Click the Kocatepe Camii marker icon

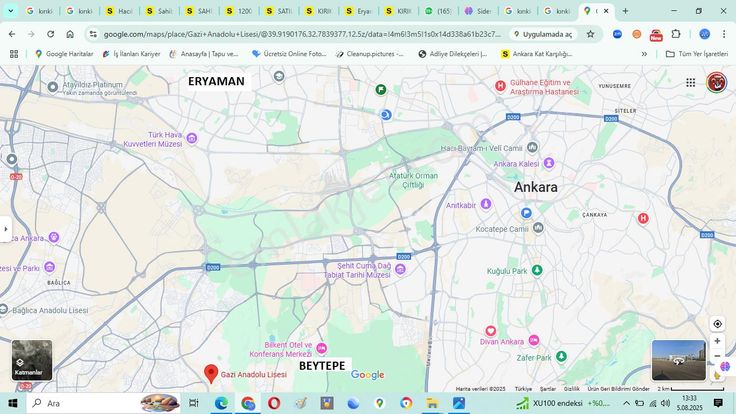(x=538, y=228)
